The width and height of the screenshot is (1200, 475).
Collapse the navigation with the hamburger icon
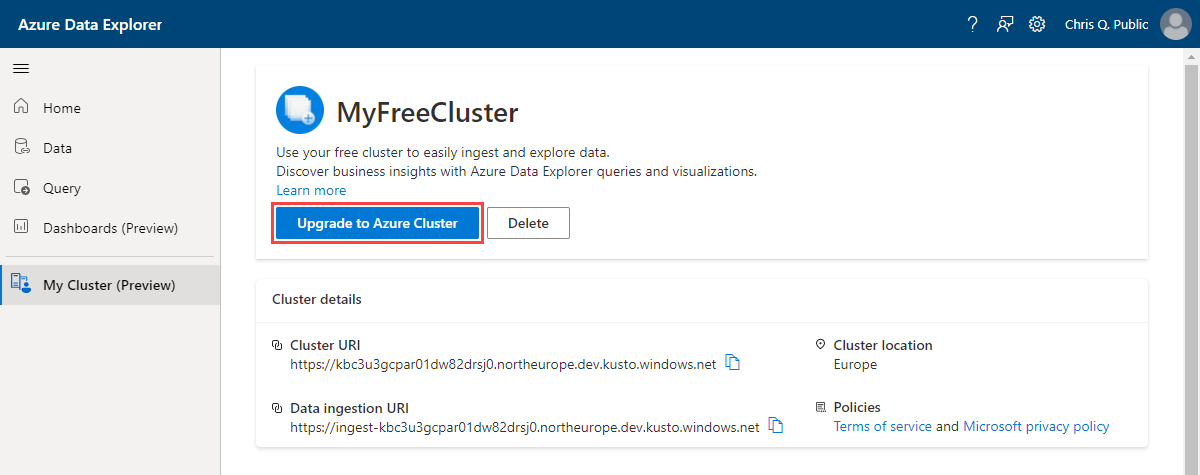click(20, 68)
